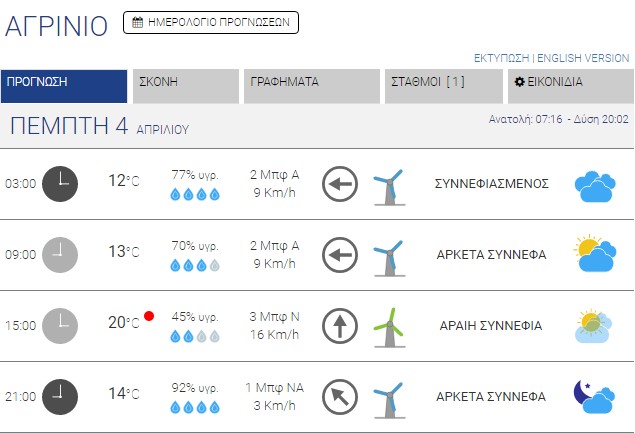Open the ΣΚΟΝΗ tab

coord(186,86)
